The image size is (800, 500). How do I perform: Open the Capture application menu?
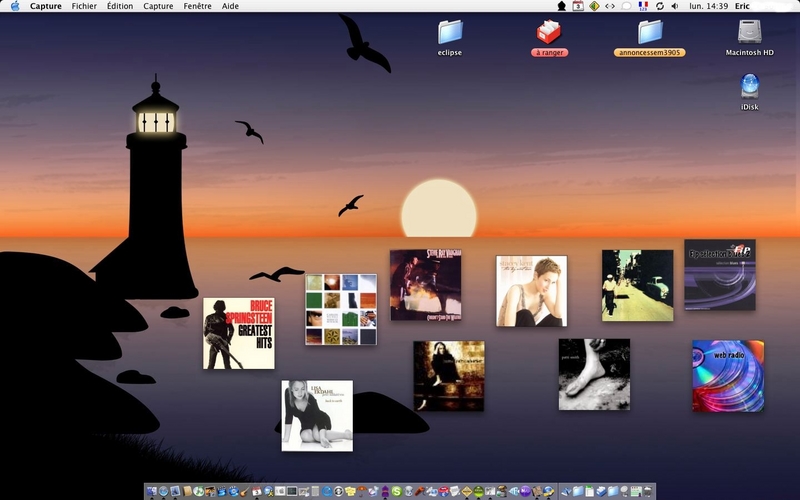[45, 6]
